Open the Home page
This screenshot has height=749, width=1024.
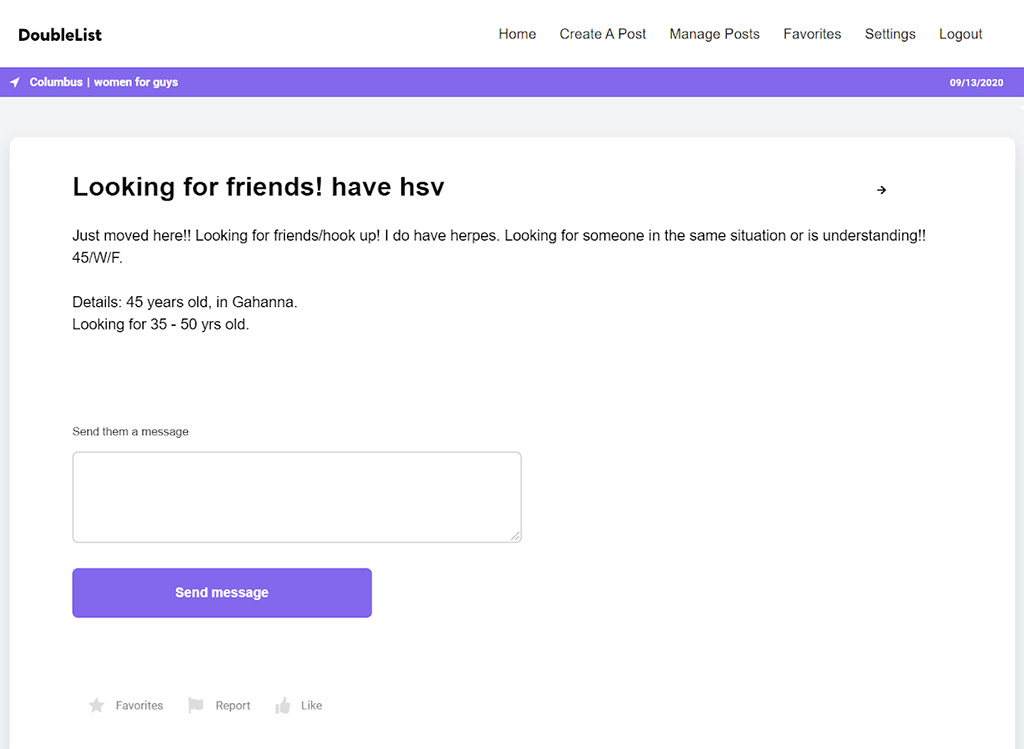pos(517,34)
